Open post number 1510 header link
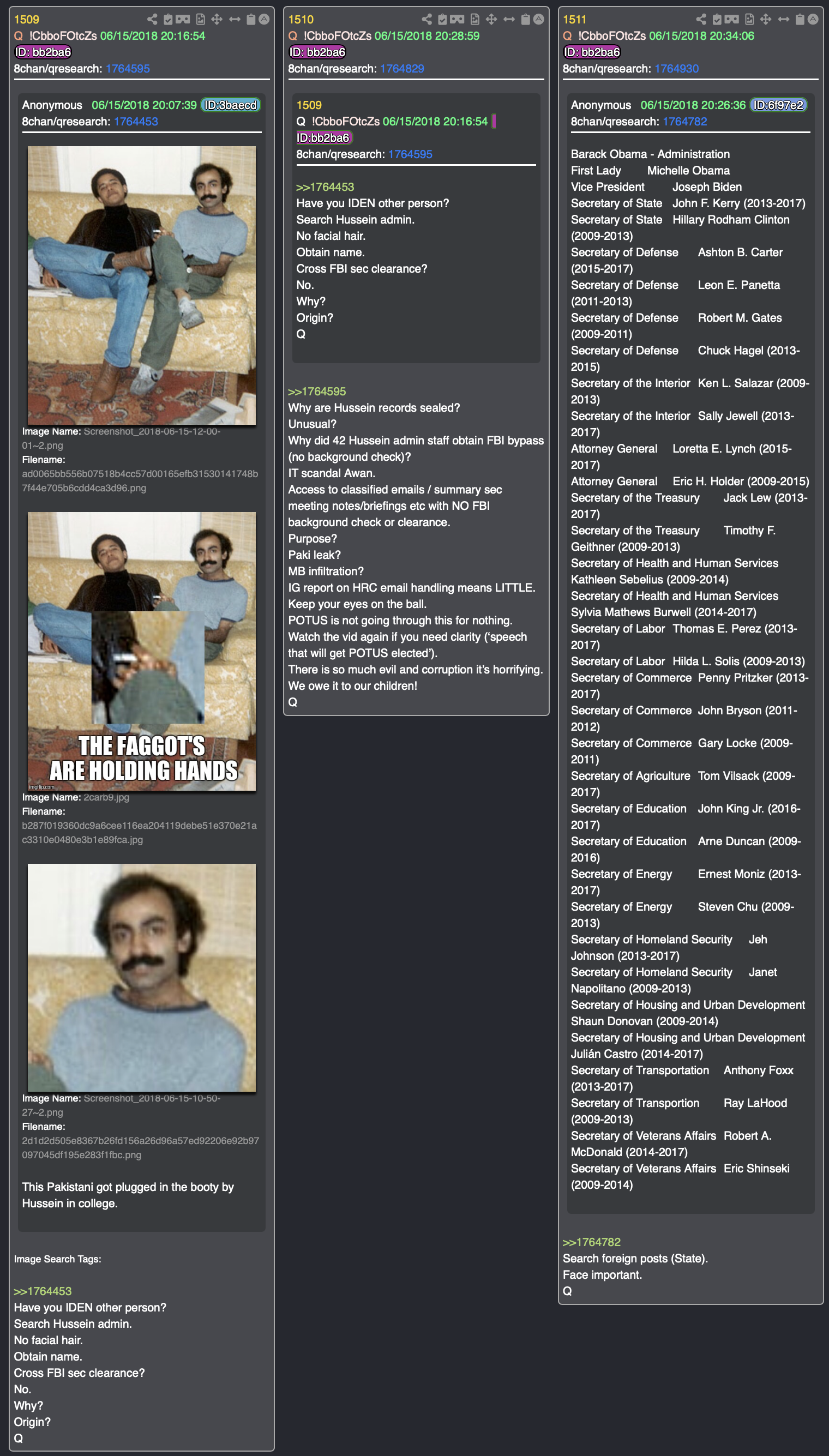Viewport: 829px width, 1456px height. pyautogui.click(x=301, y=19)
